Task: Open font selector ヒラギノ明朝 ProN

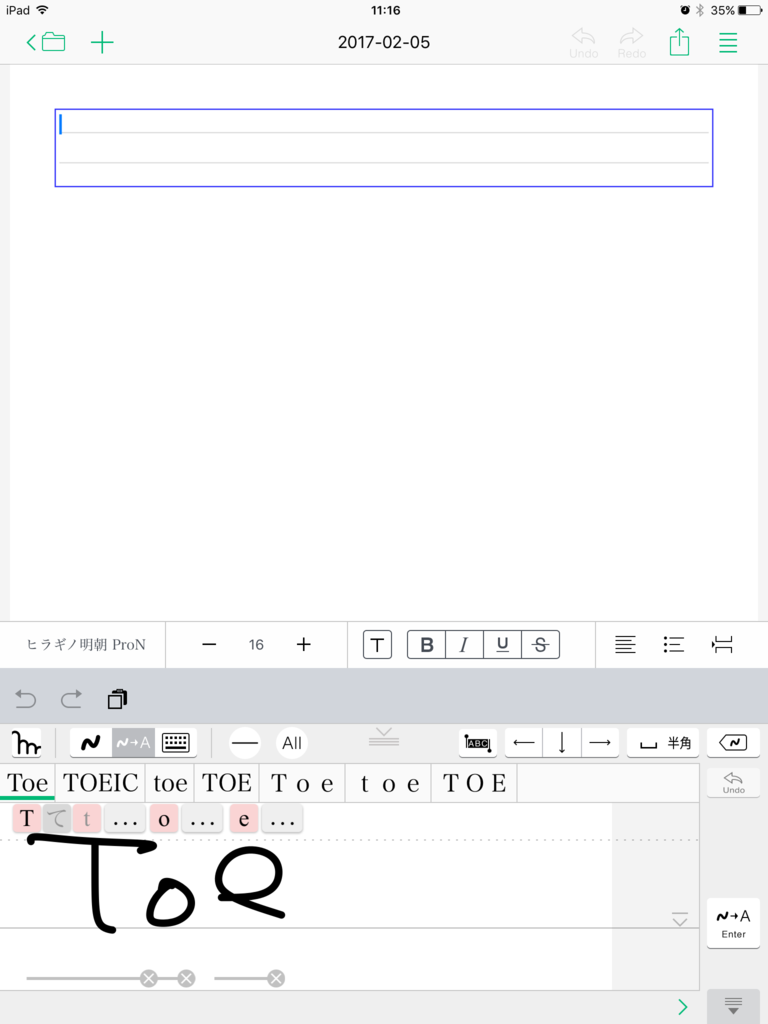Action: (86, 645)
